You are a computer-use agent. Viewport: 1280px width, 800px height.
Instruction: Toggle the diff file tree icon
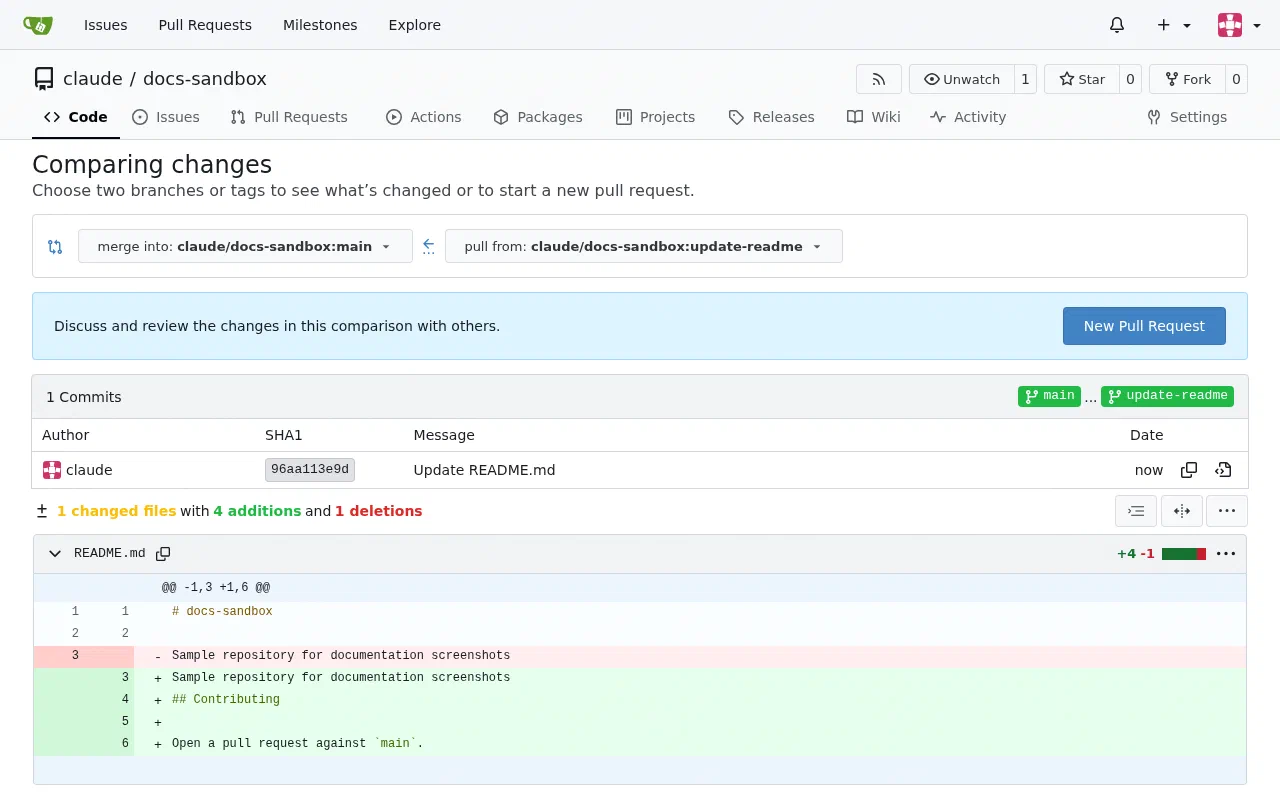(42, 511)
